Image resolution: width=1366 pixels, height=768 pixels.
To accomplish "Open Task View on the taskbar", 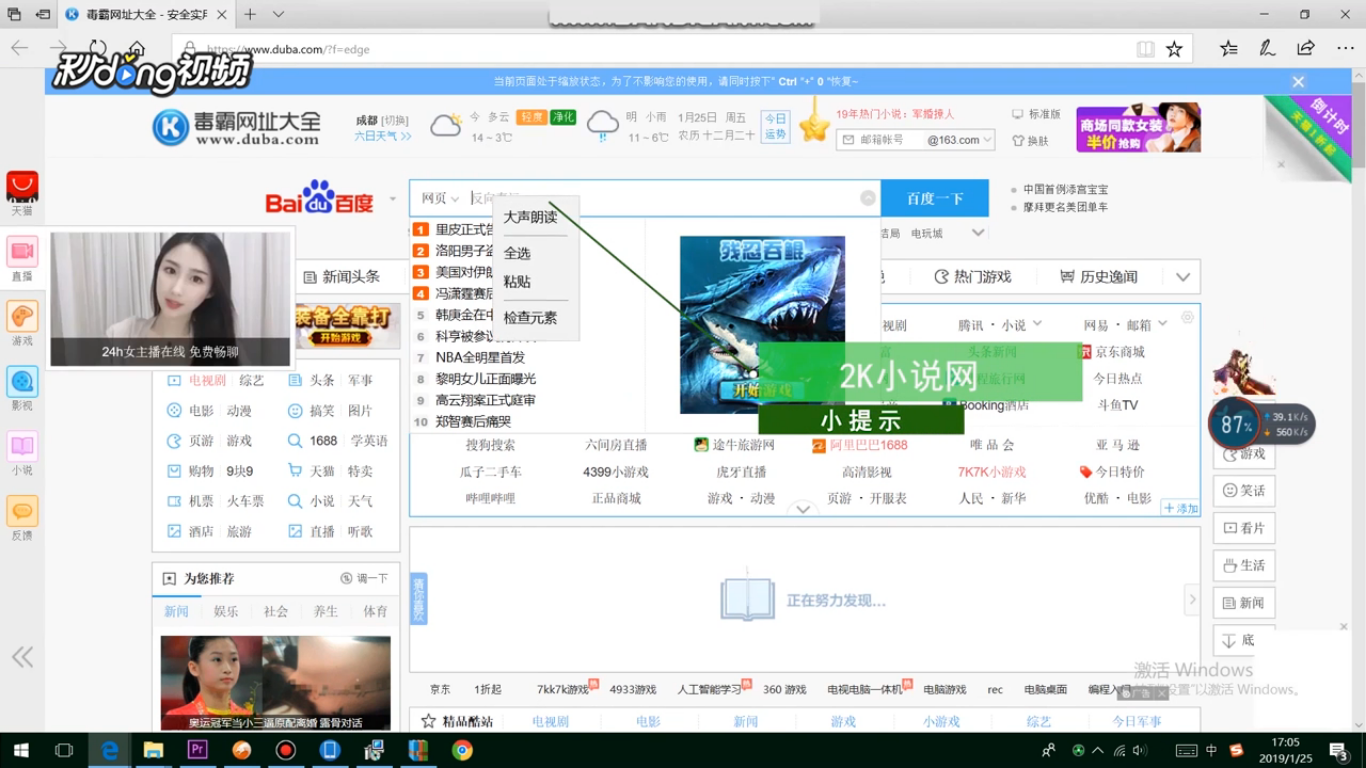I will pos(64,750).
